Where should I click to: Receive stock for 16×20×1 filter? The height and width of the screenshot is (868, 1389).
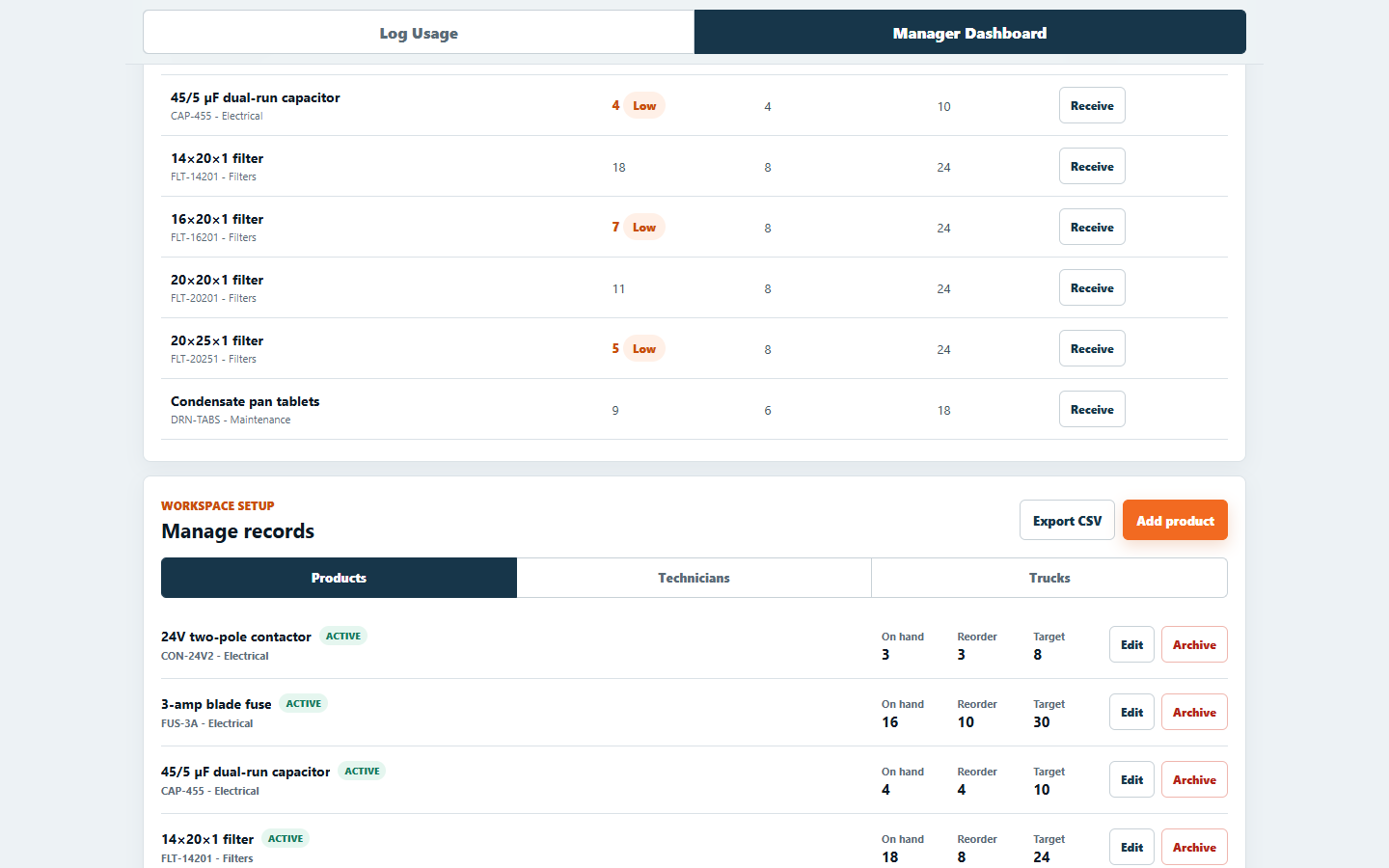point(1092,228)
